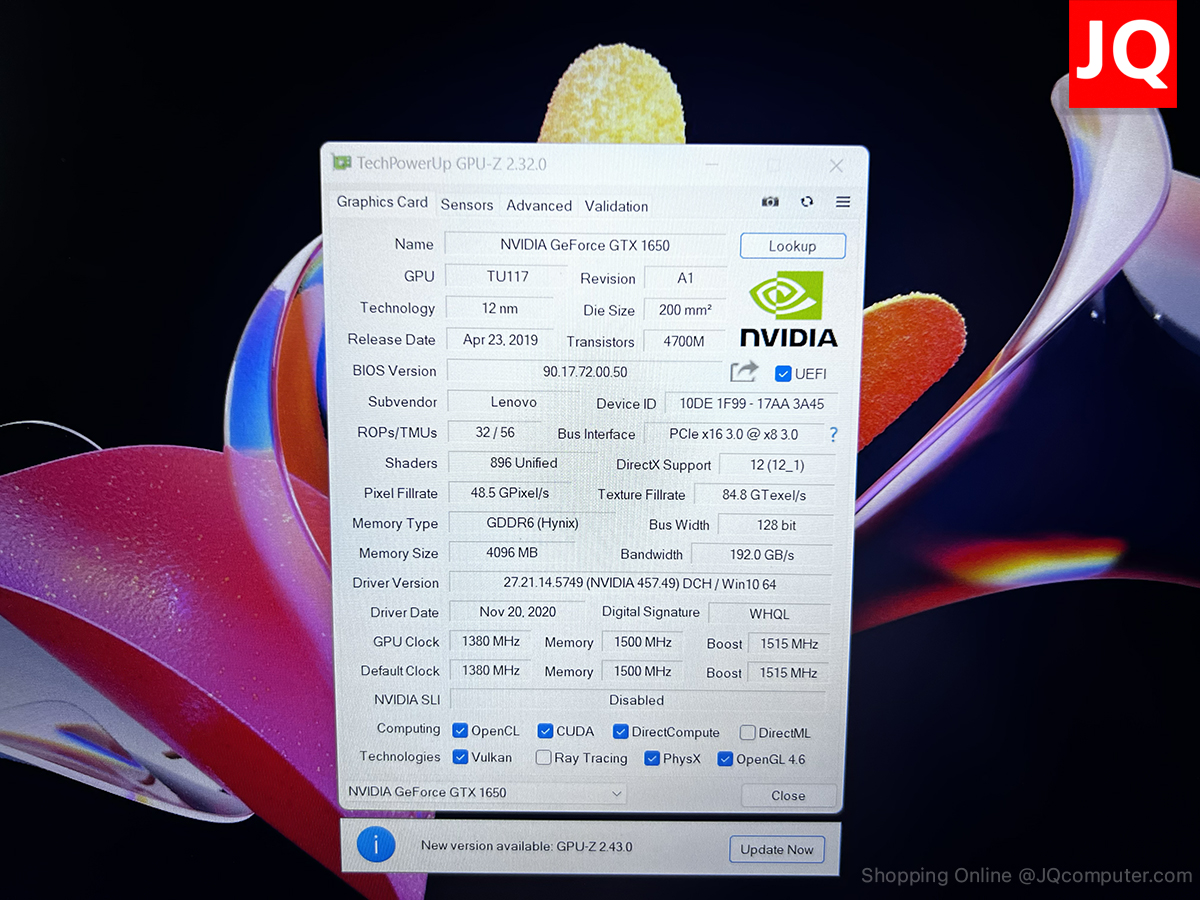Click the GPU Clock row Boost 1515 MHz
1200x900 pixels.
(x=789, y=644)
